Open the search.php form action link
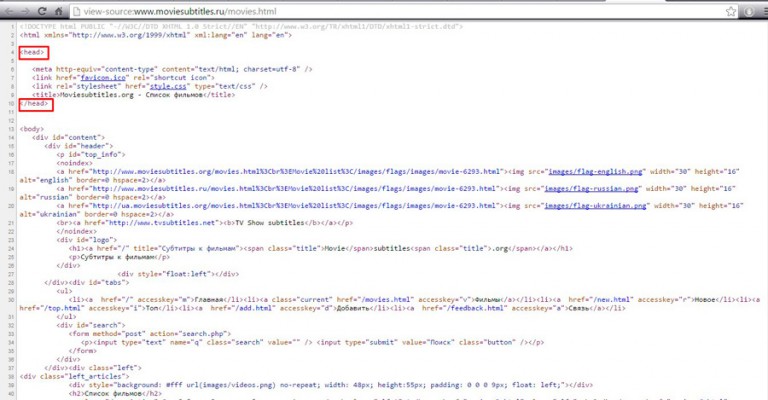This screenshot has width=768, height=400. tap(203, 332)
